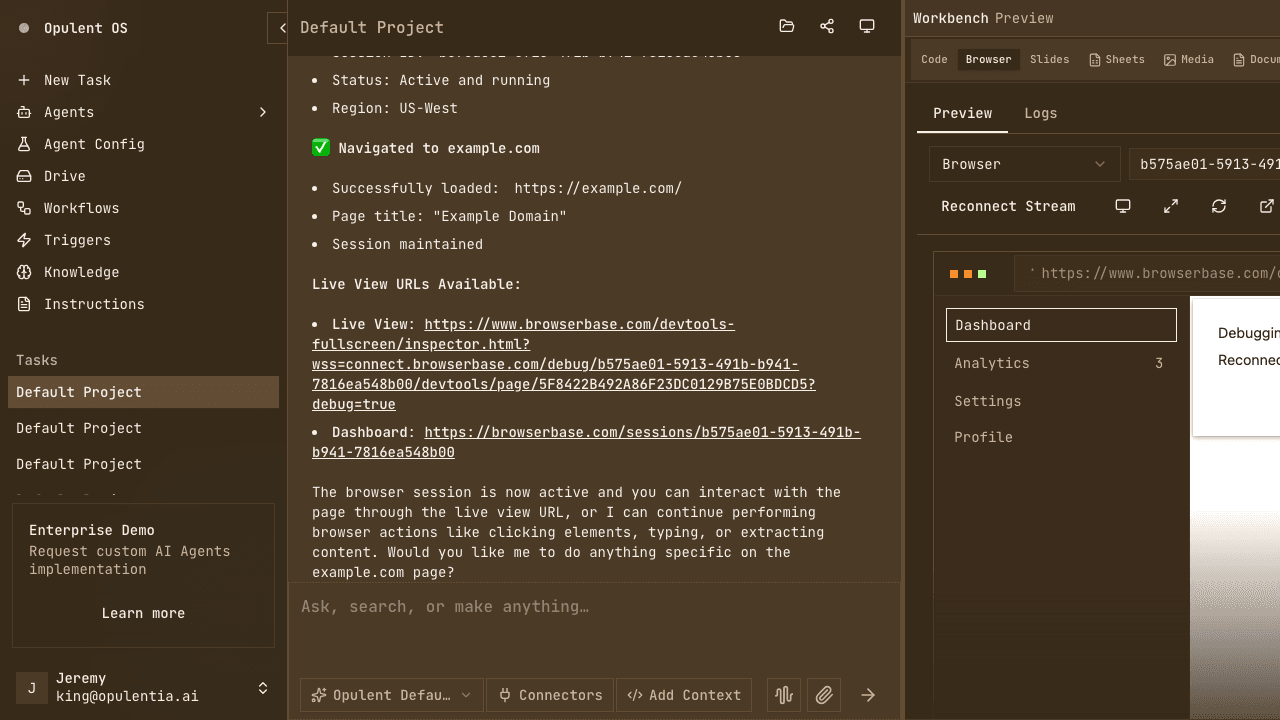1280x720 pixels.
Task: Open the Browser preview type dropdown
Action: (1024, 164)
